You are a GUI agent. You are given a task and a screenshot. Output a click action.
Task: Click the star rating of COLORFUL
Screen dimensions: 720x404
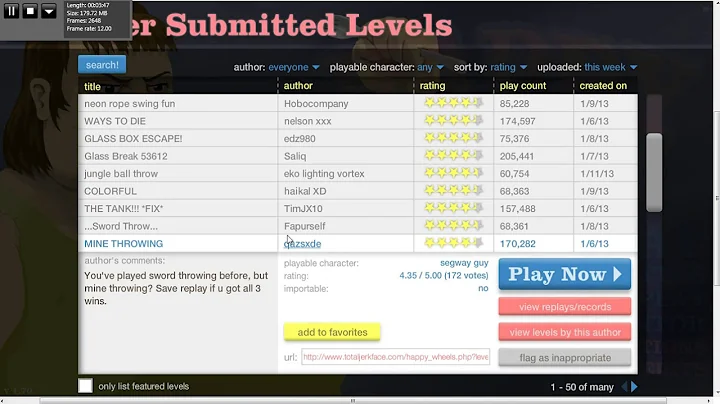point(454,191)
